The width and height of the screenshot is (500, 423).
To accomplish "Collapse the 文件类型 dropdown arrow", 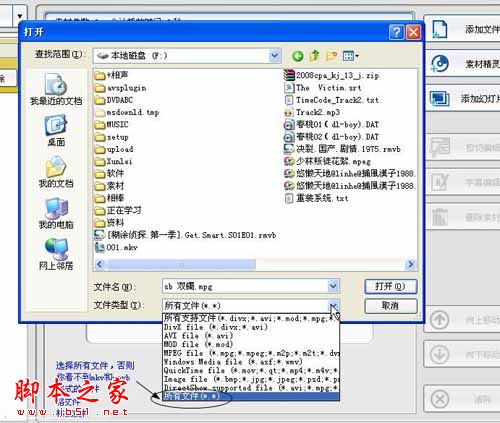I will point(333,305).
